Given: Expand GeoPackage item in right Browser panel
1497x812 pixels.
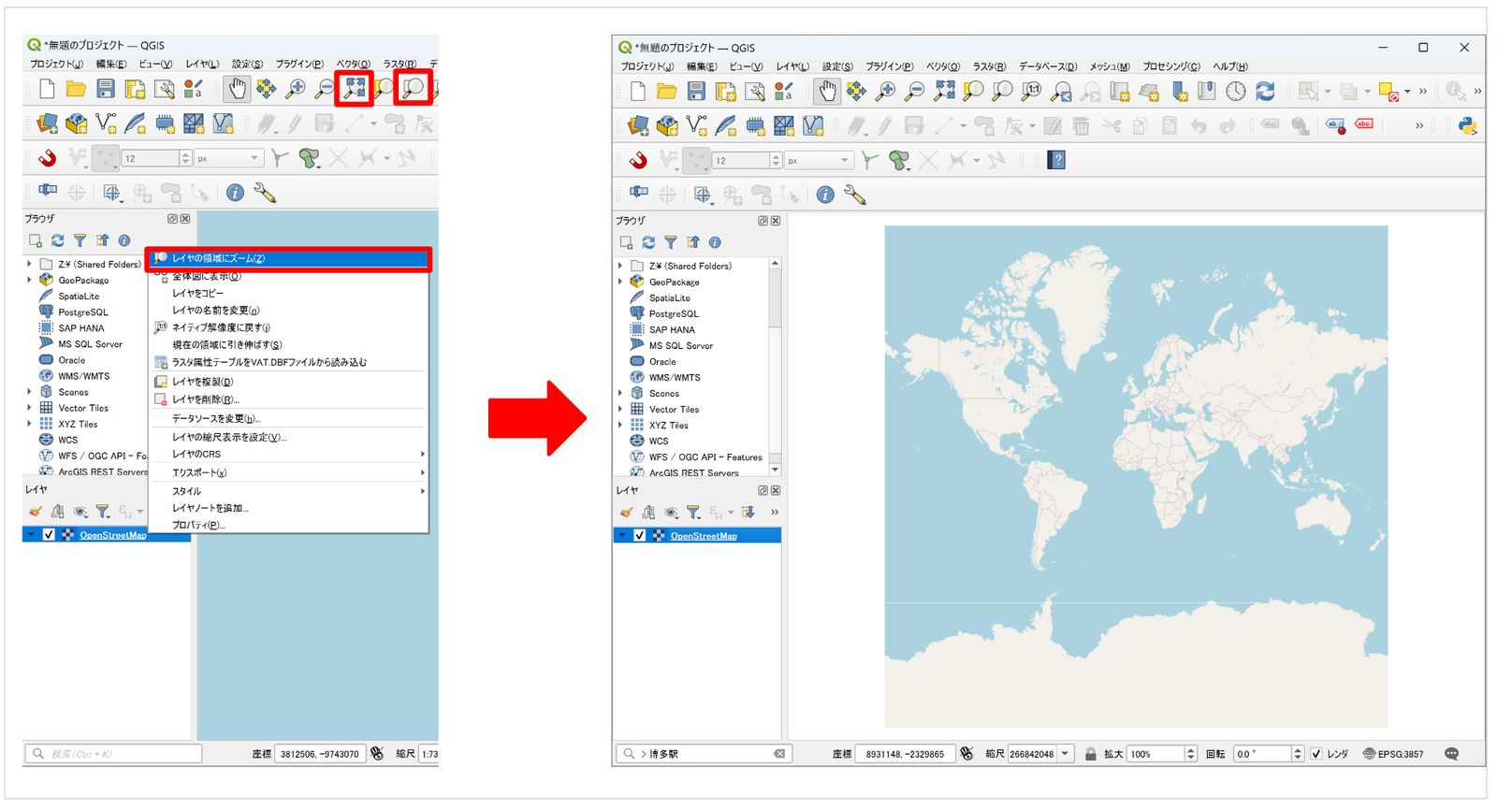Looking at the screenshot, I should [620, 282].
